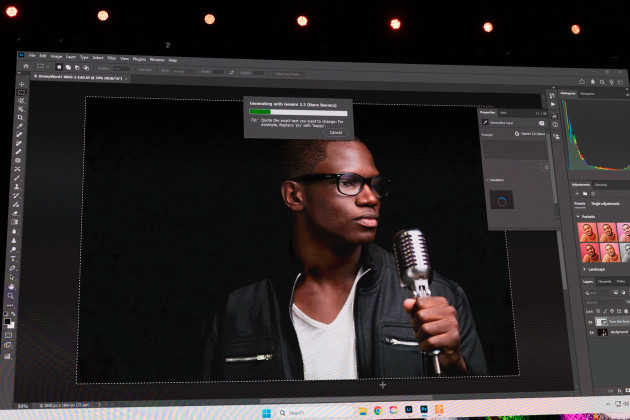Select the Eyedropper tool
630x420 pixels.
click(20, 126)
